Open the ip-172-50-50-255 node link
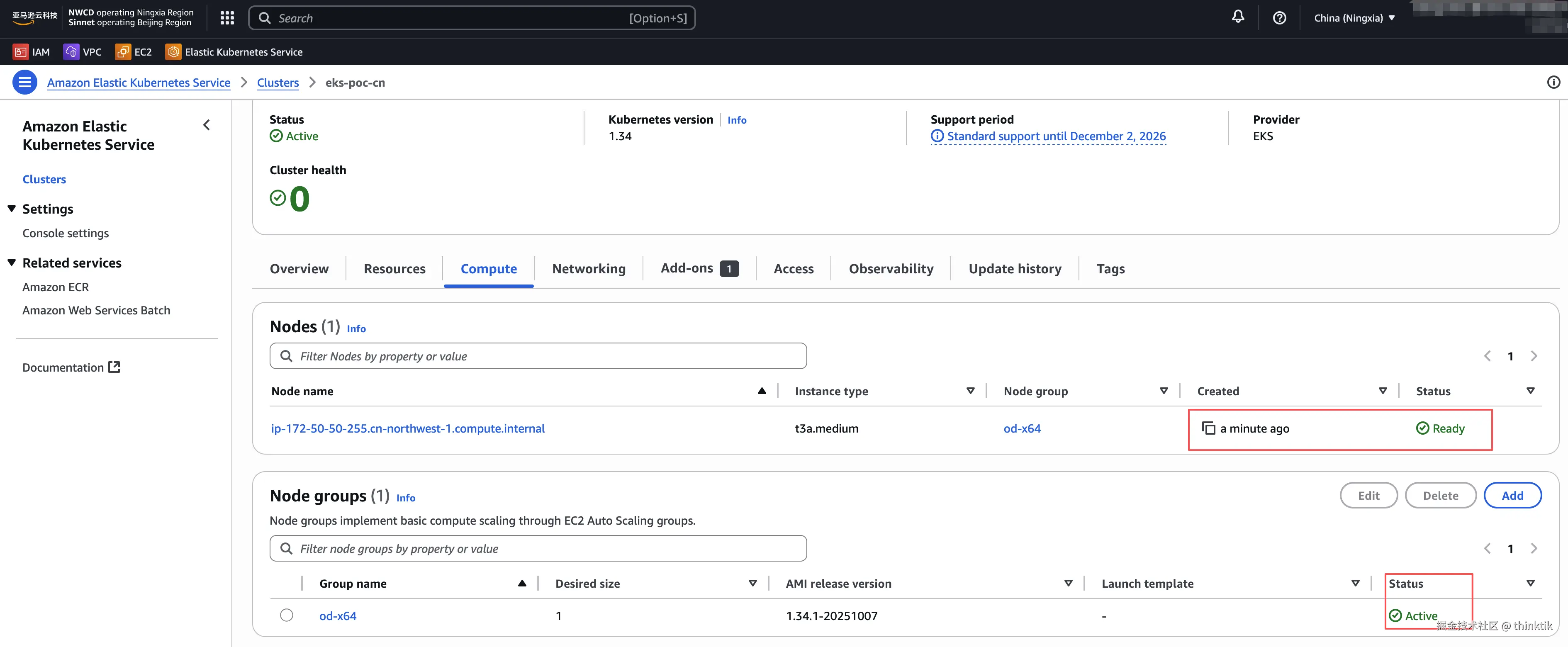The width and height of the screenshot is (1568, 647). pyautogui.click(x=407, y=428)
